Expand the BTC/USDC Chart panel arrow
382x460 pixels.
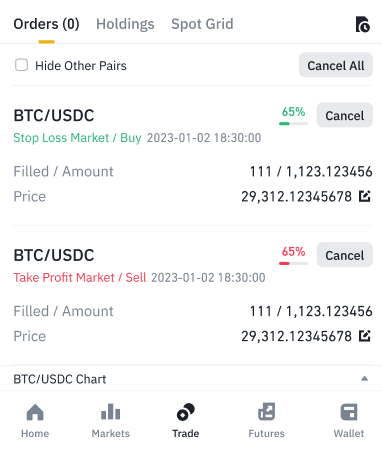(x=365, y=379)
